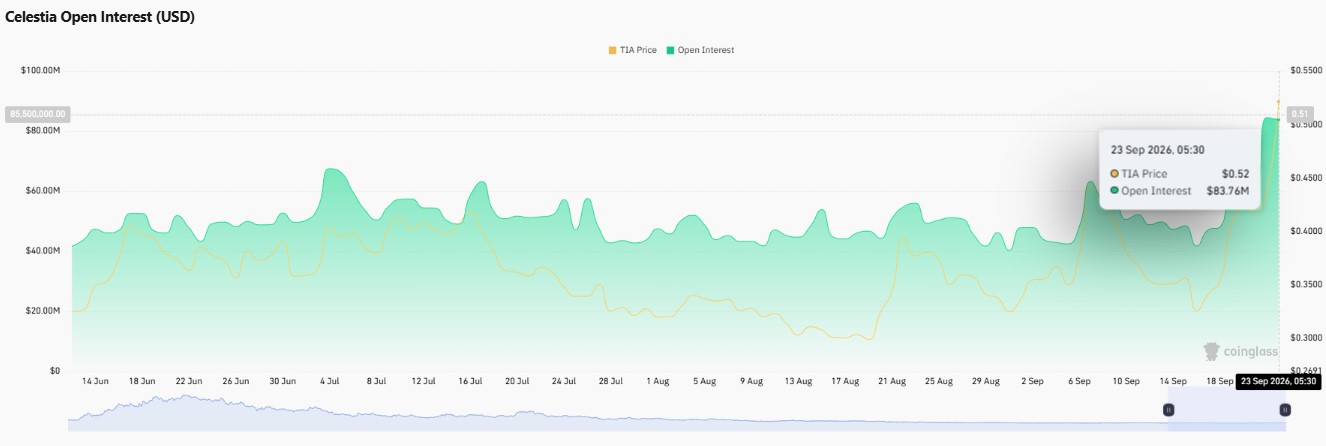1326x446 pixels.
Task: Click the tooltip Open Interest $83.76M value
Action: coord(1229,190)
